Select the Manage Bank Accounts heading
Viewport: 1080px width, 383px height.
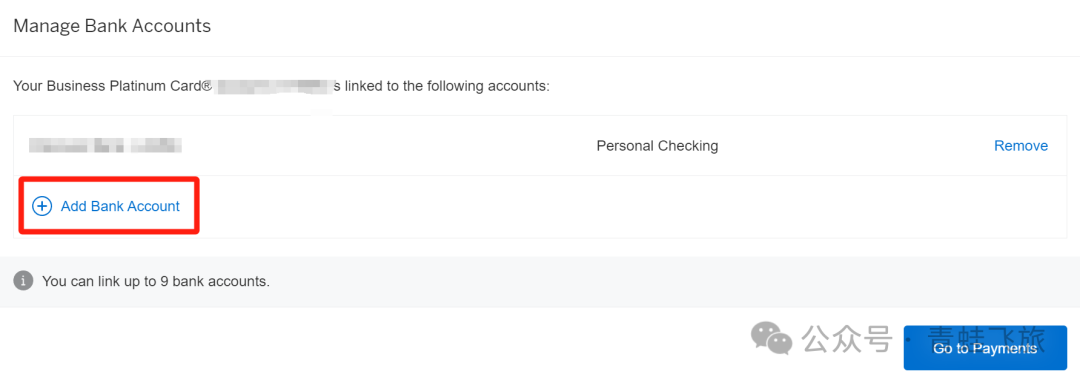[x=112, y=26]
